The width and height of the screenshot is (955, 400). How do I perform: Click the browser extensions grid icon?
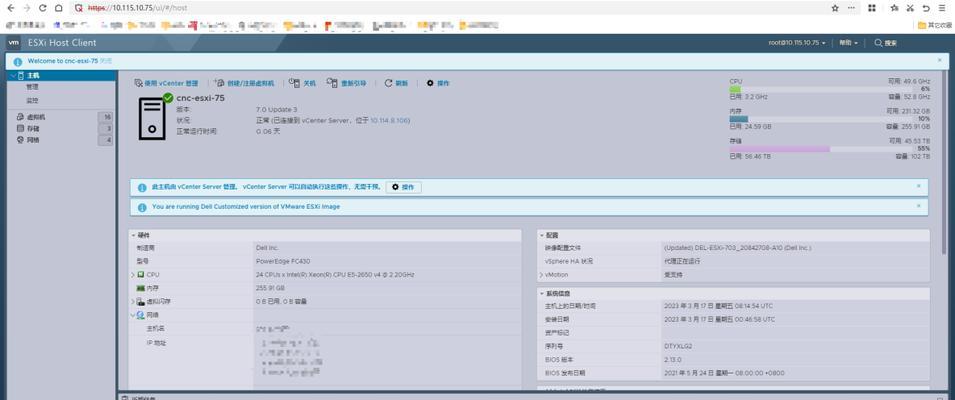[872, 8]
